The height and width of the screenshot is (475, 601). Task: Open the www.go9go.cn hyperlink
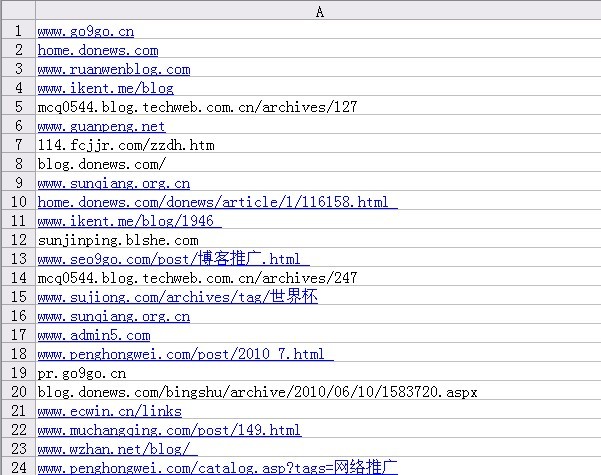[x=86, y=31]
